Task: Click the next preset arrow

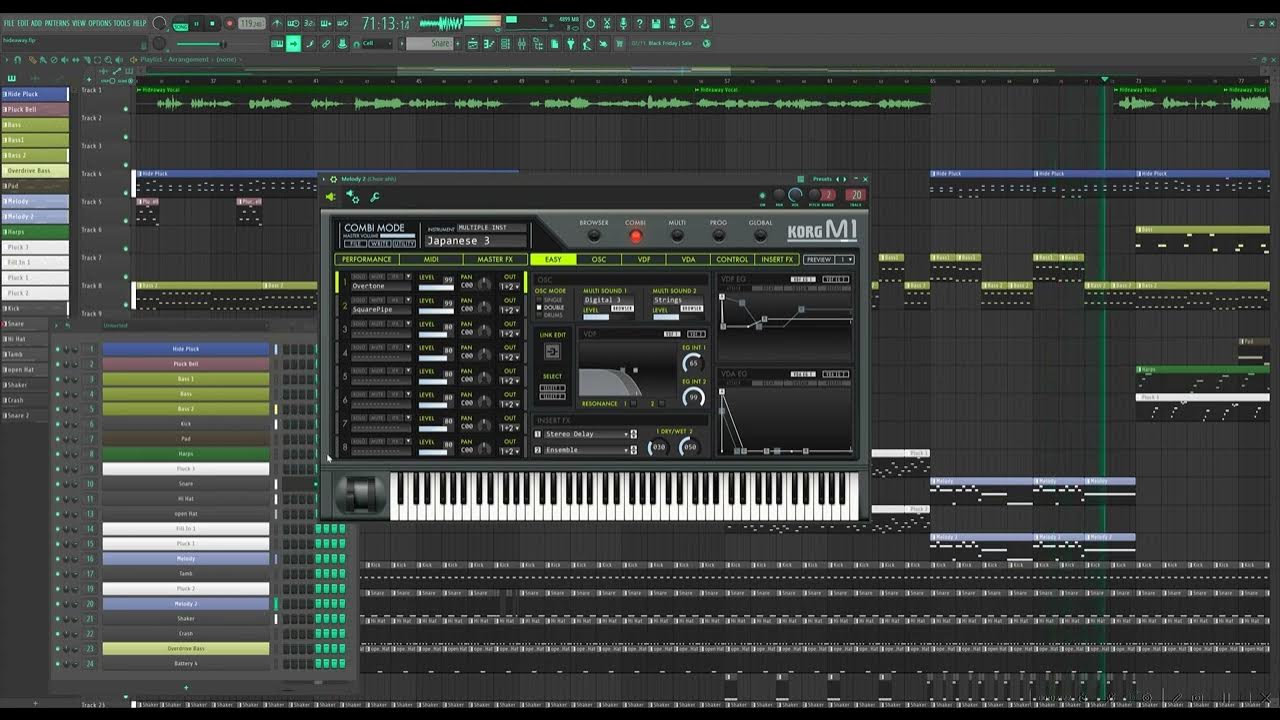Action: click(844, 179)
